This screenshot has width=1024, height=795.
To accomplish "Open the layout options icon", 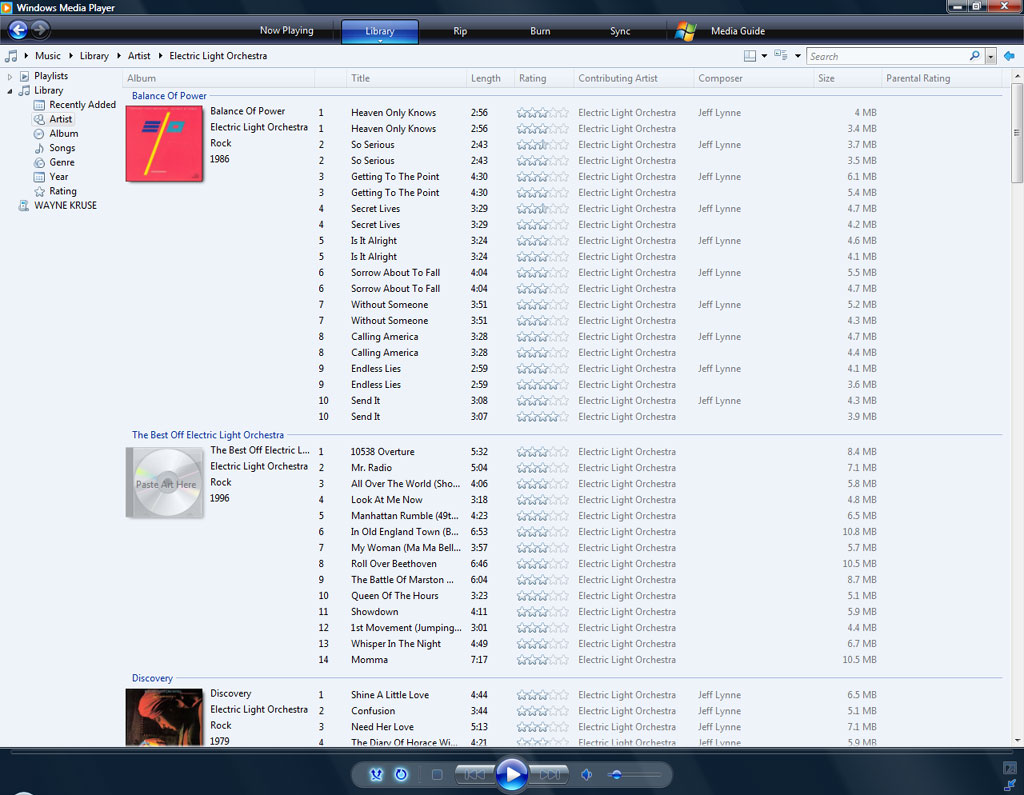I will coord(750,56).
